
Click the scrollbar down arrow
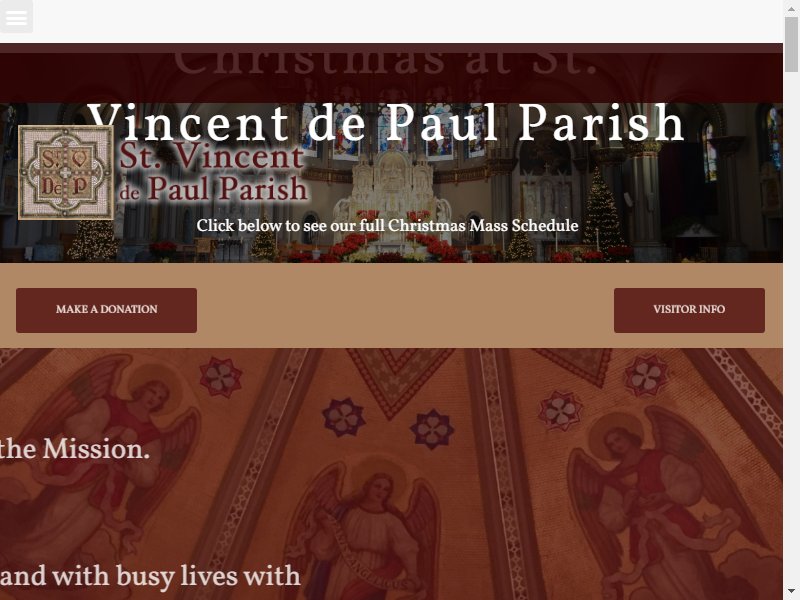[x=791, y=592]
